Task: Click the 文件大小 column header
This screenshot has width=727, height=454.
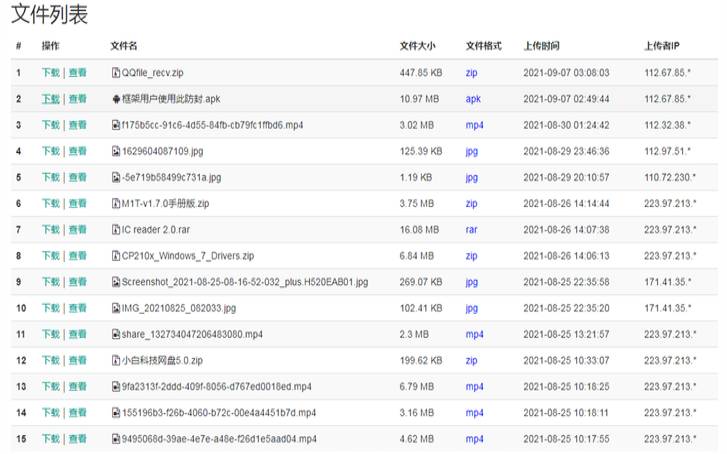Action: tap(417, 45)
